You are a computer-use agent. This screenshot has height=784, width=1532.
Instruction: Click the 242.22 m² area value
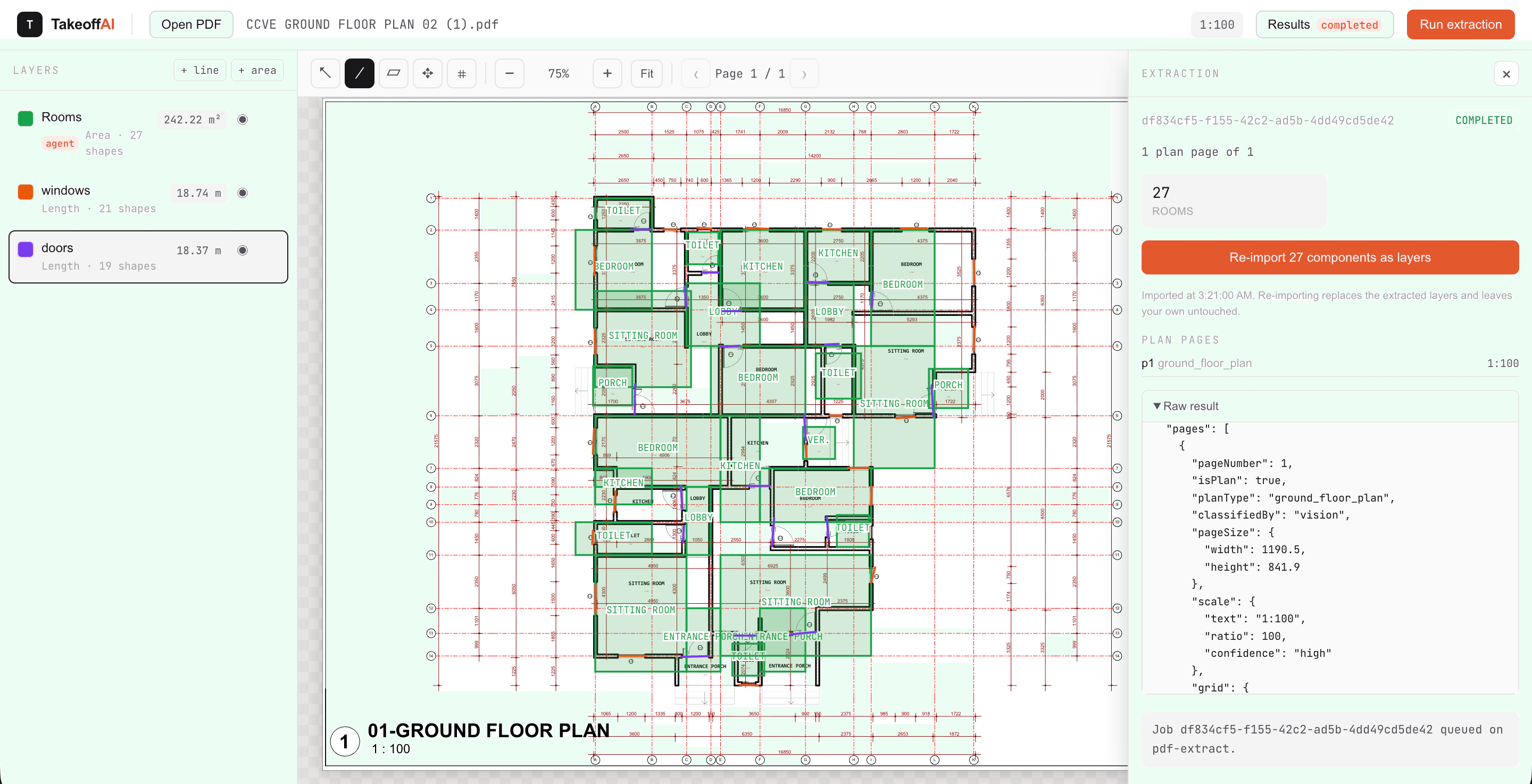tap(191, 120)
